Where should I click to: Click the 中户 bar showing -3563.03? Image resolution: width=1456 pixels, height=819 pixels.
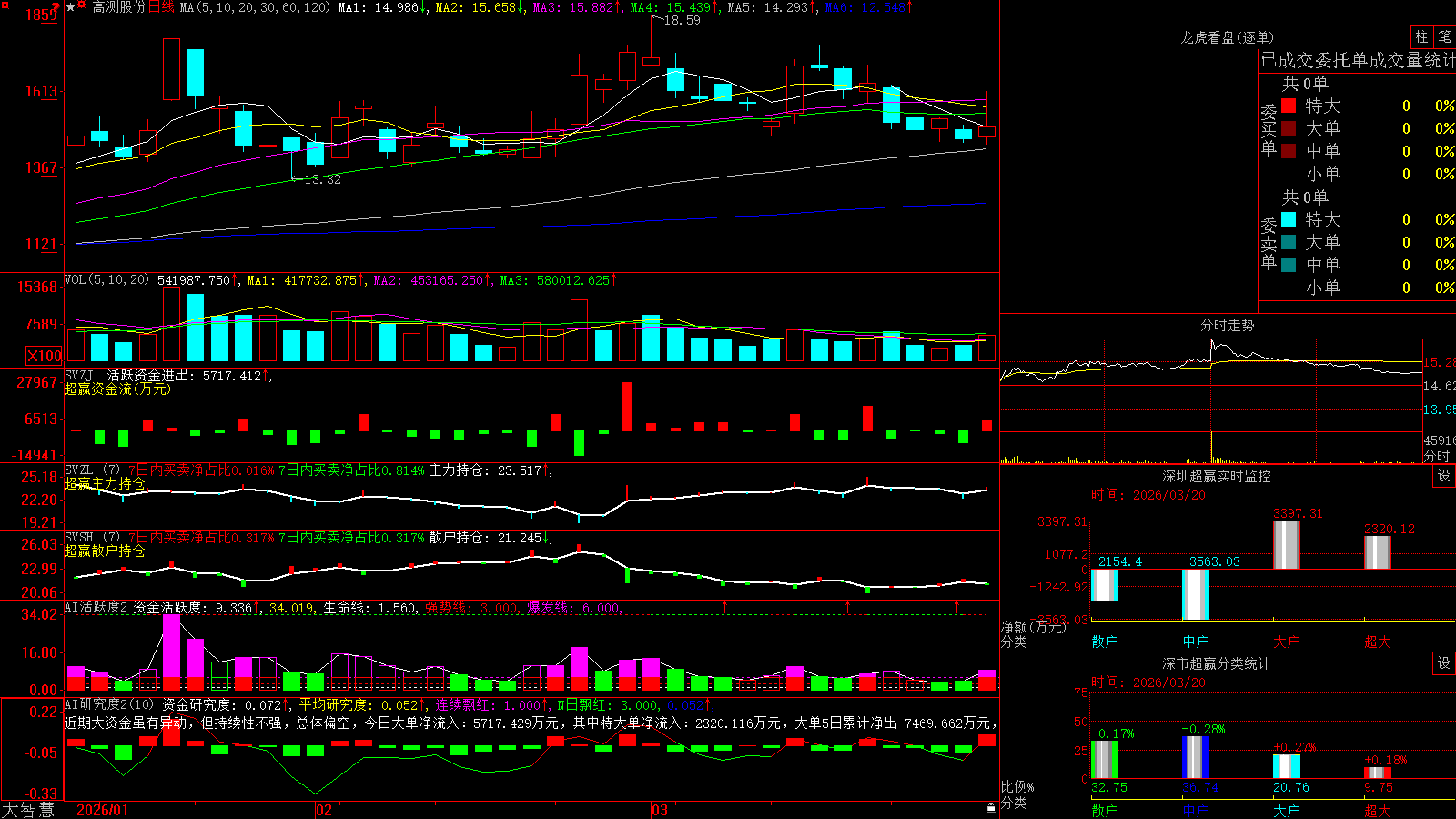[x=1196, y=594]
